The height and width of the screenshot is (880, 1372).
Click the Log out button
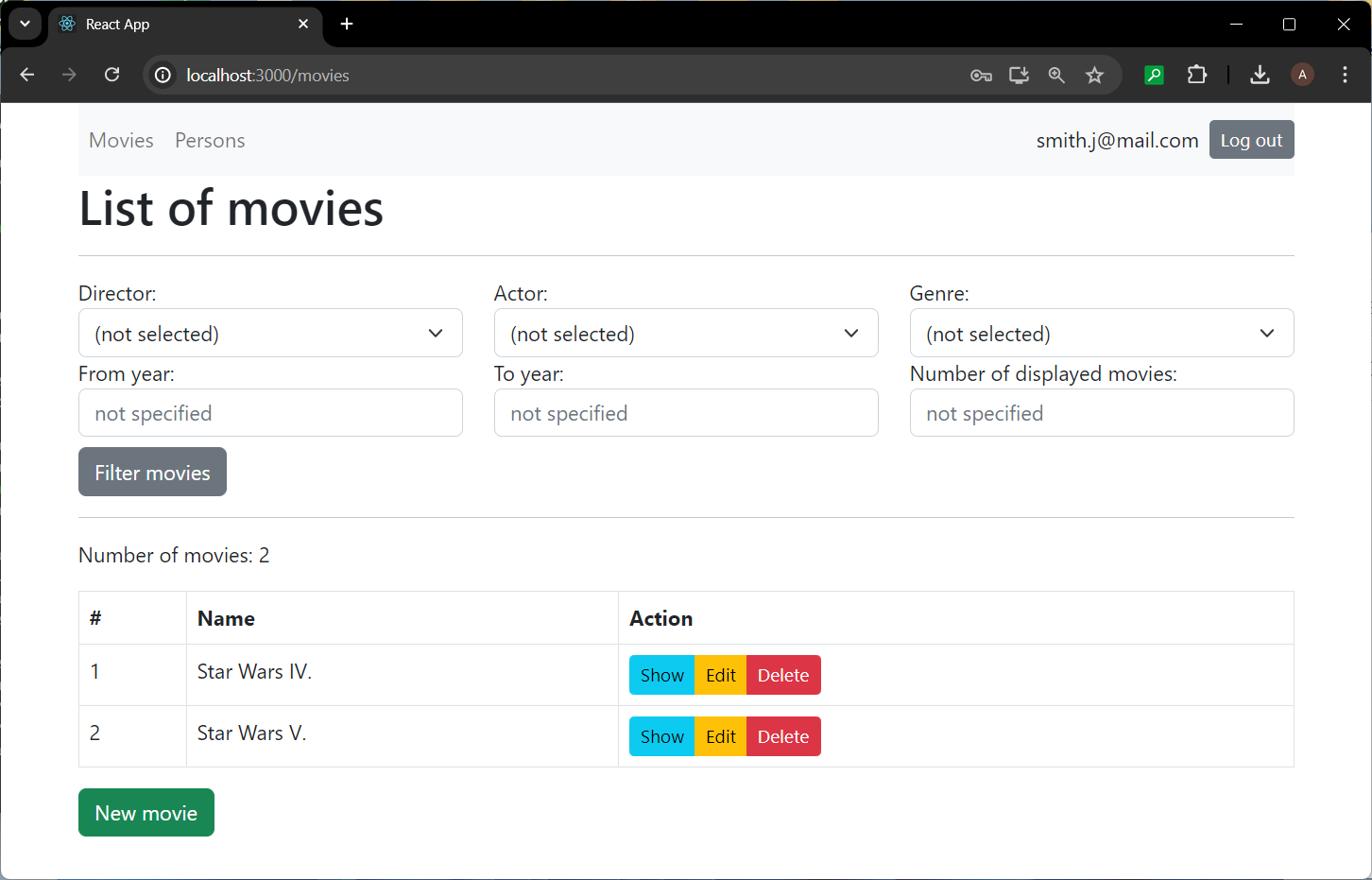pyautogui.click(x=1251, y=140)
